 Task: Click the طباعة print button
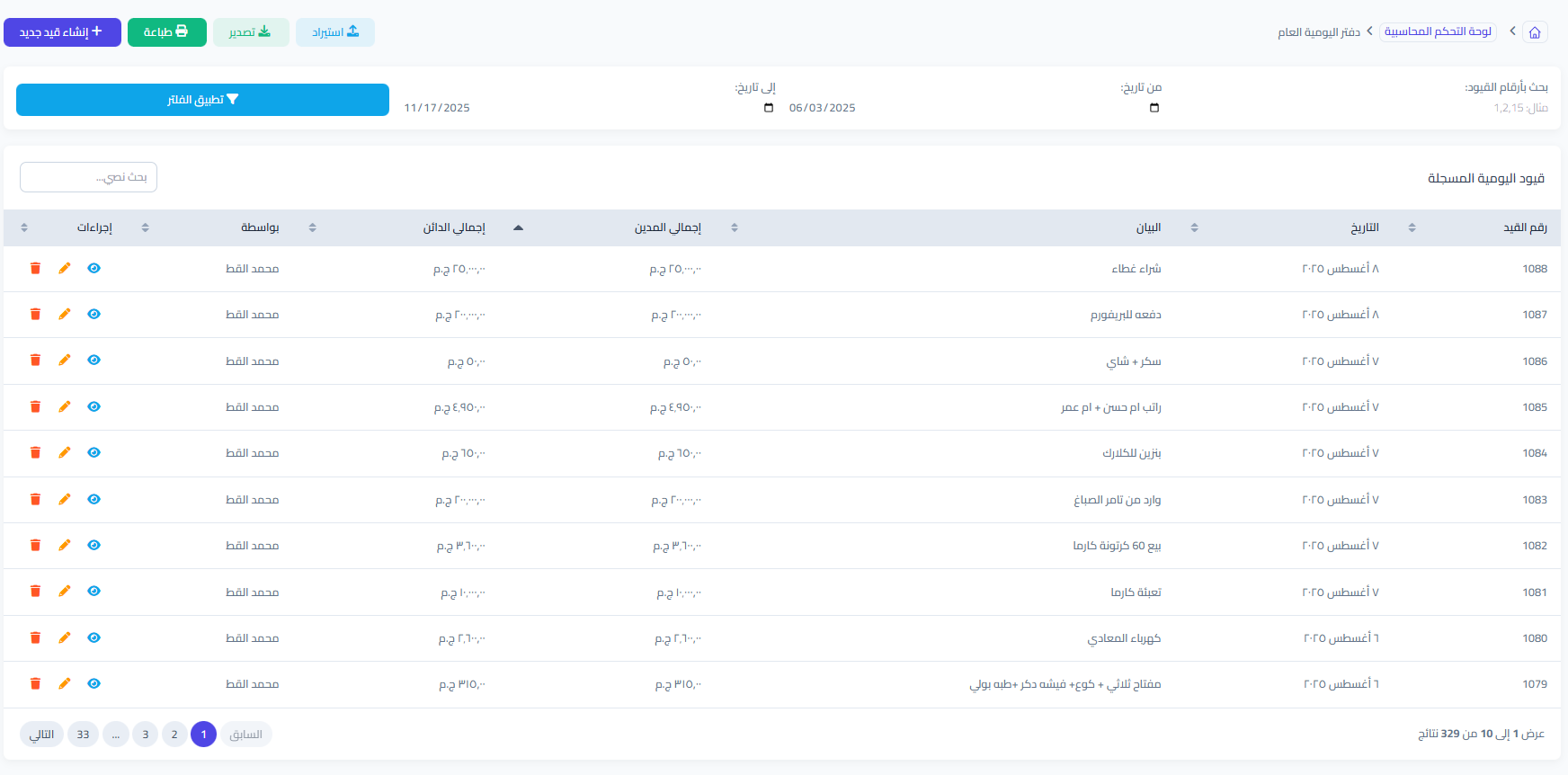pyautogui.click(x=166, y=32)
